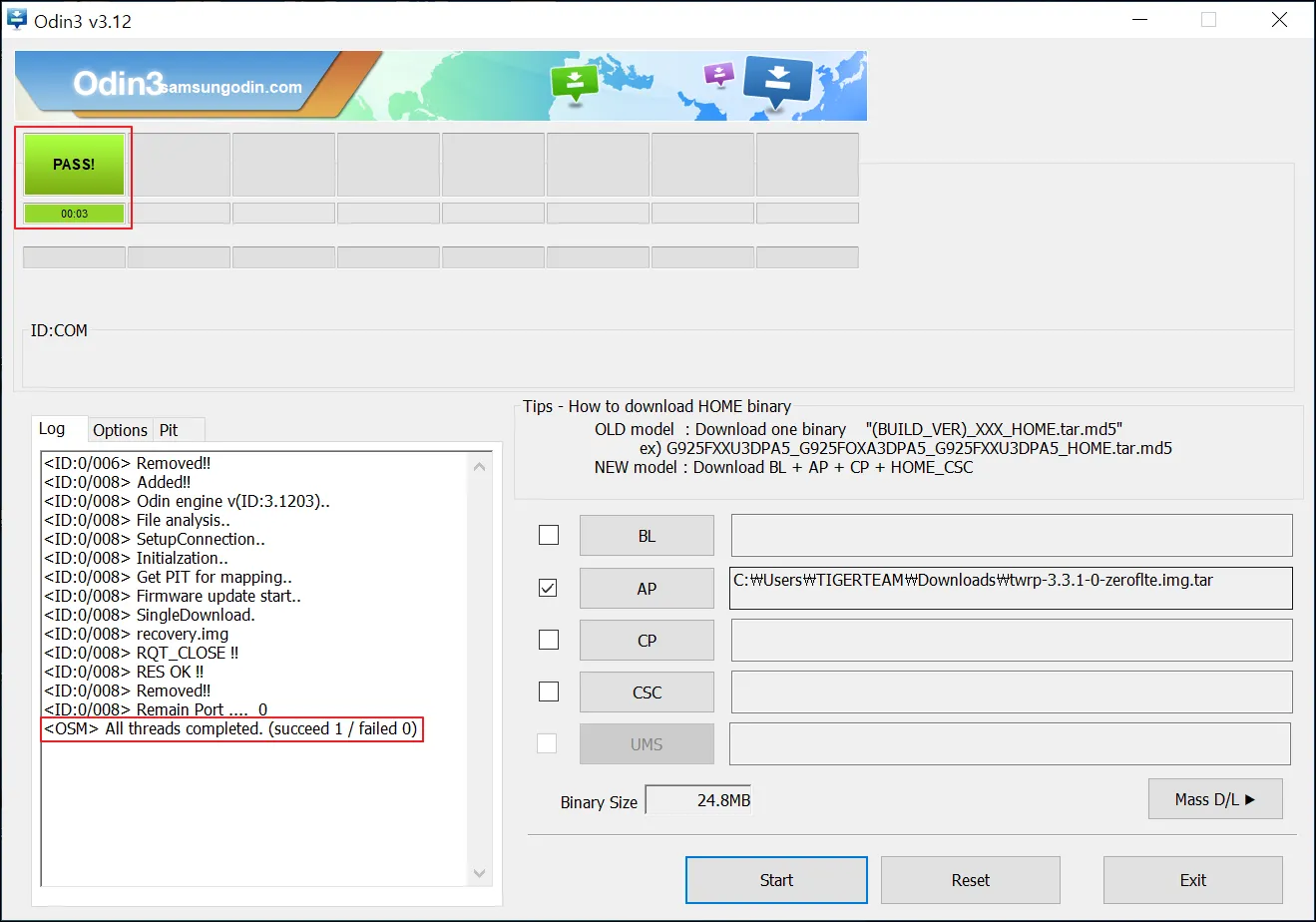Click the UMS file path field
The width and height of the screenshot is (1316, 922).
click(1010, 744)
